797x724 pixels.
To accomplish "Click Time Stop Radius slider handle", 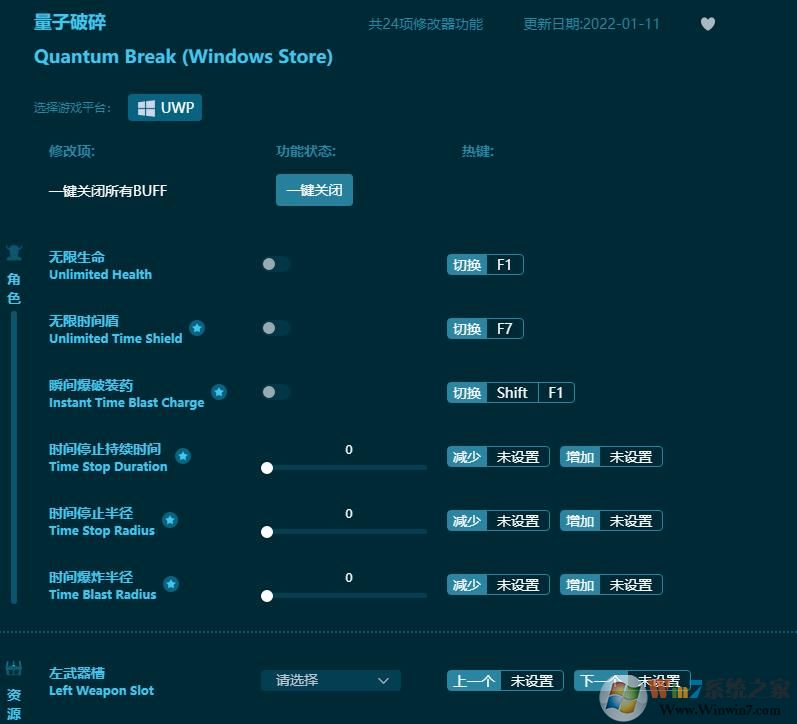I will [267, 532].
